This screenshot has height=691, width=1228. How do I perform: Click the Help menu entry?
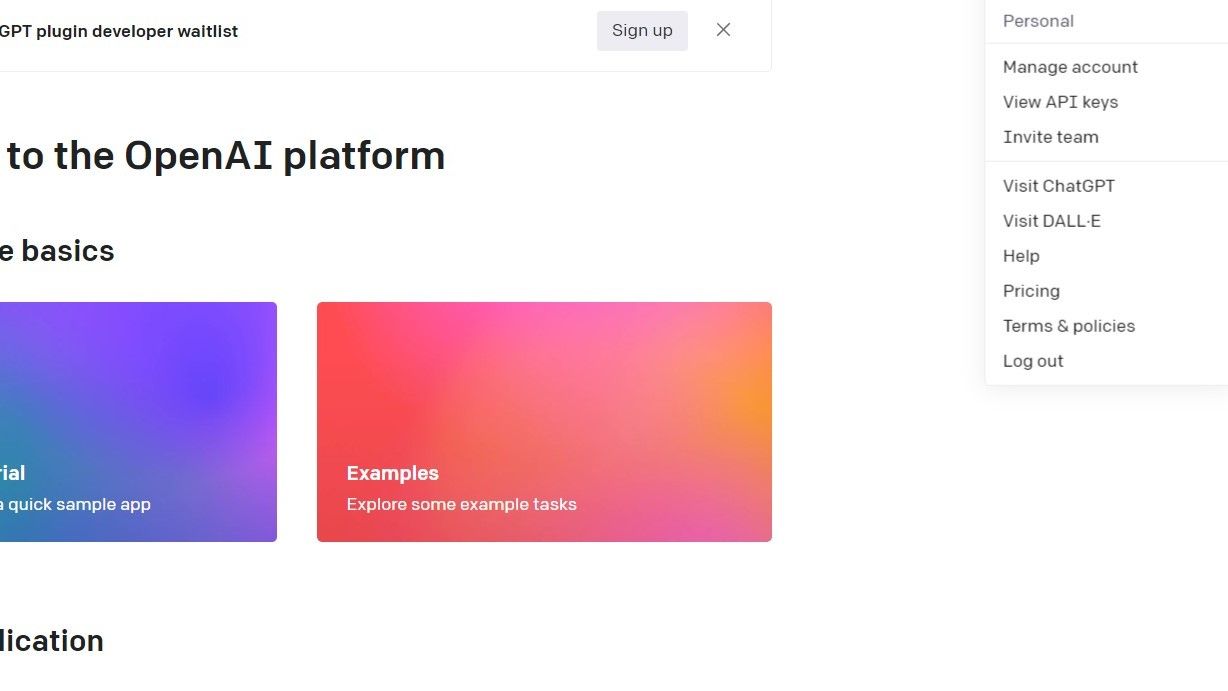point(1021,255)
